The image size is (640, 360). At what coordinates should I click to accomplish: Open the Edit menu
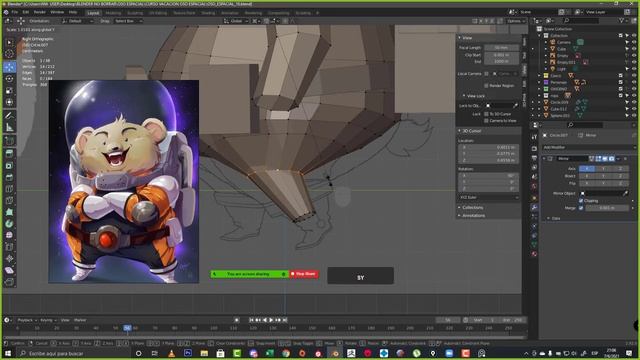pyautogui.click(x=26, y=12)
